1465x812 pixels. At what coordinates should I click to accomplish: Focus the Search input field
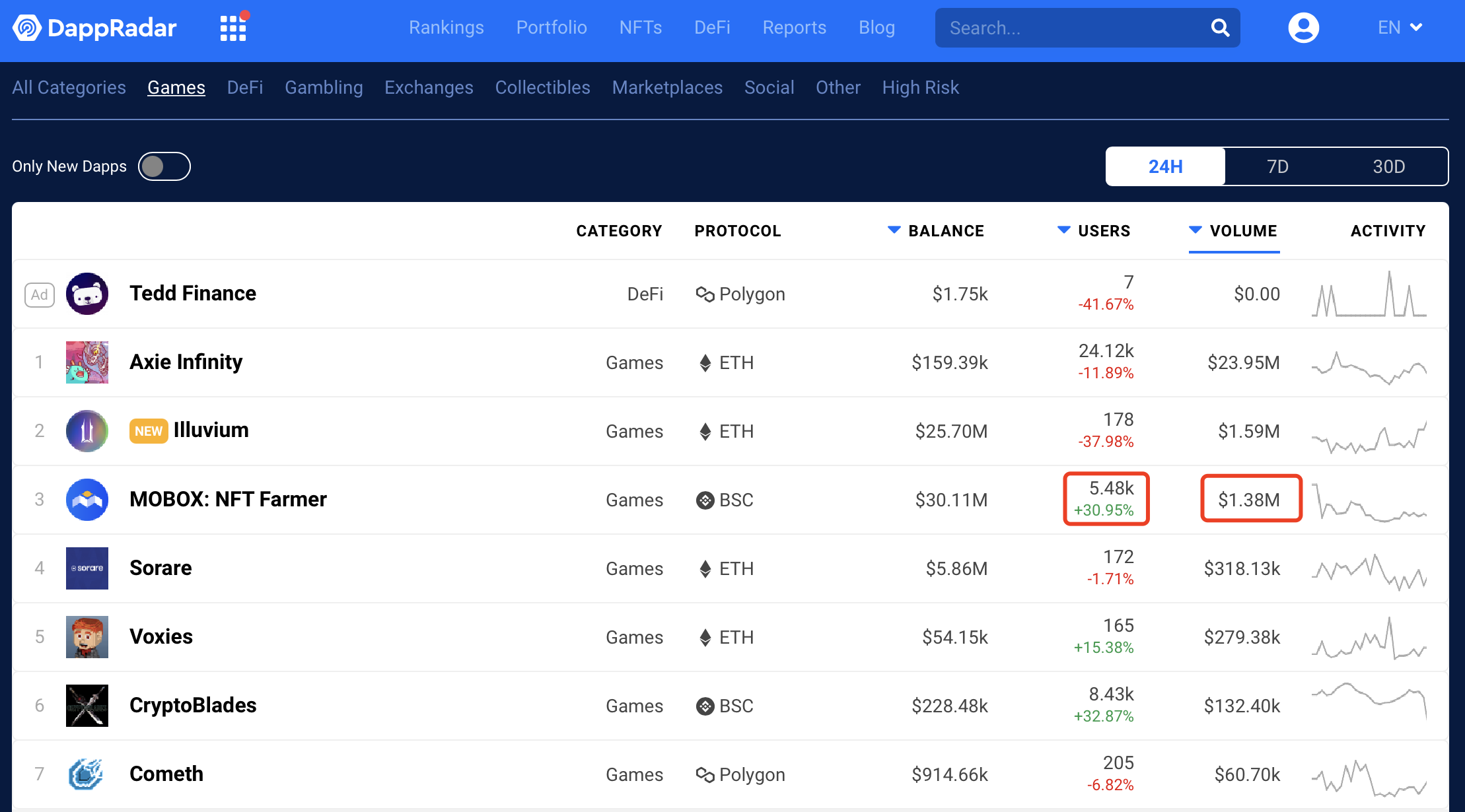1070,28
